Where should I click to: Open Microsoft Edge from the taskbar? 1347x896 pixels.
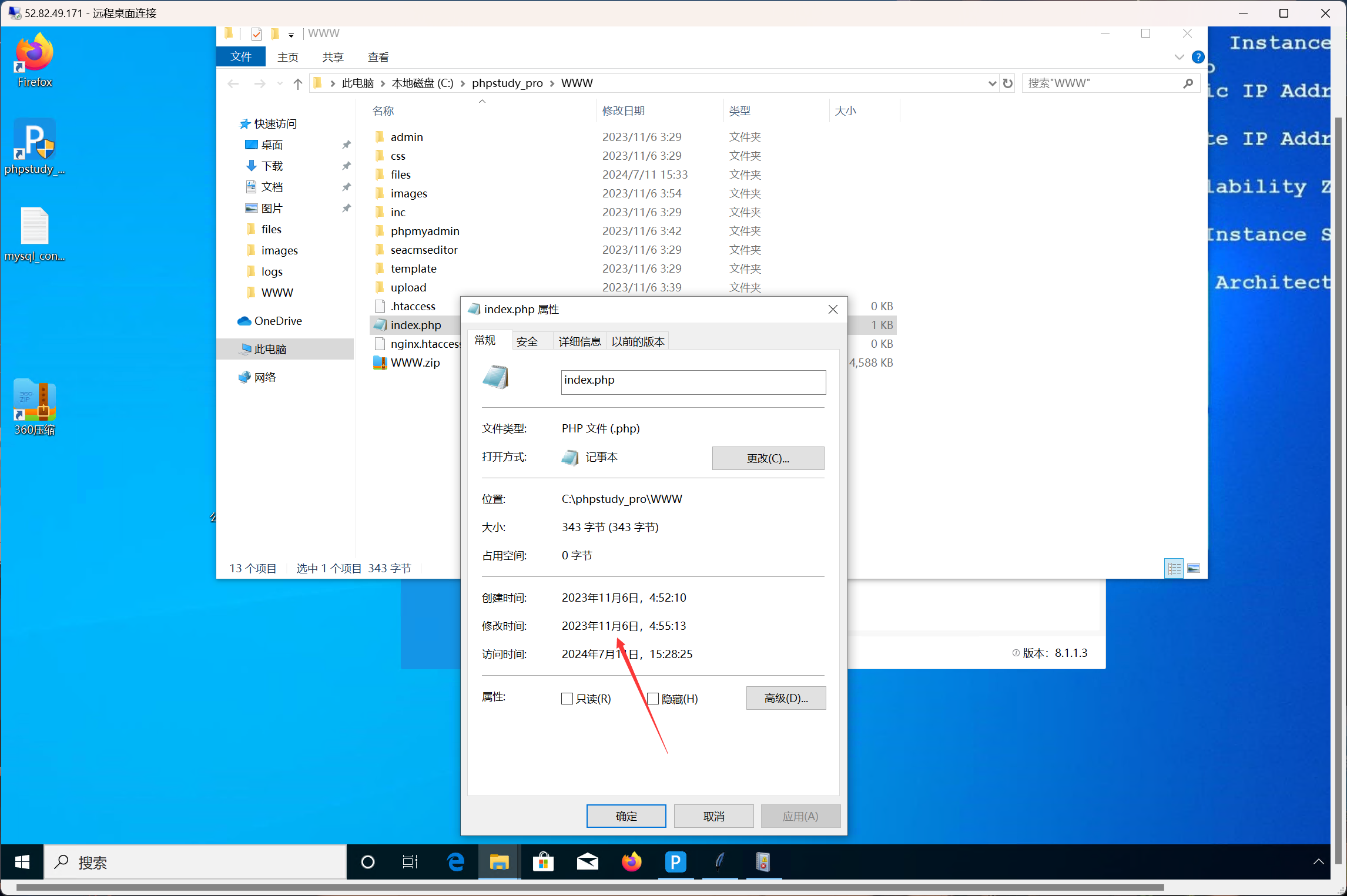pyautogui.click(x=455, y=862)
